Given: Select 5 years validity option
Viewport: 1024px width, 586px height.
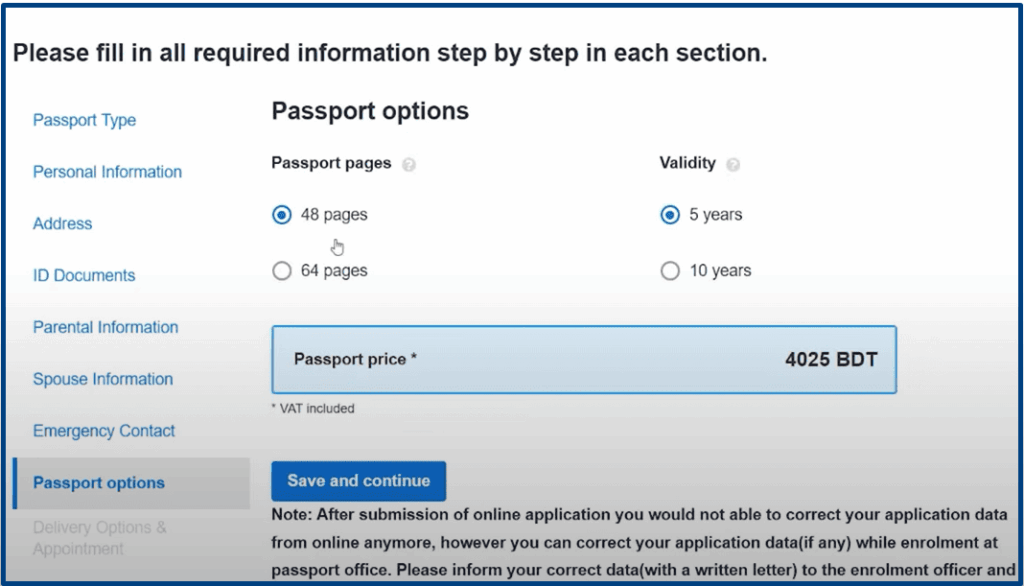Looking at the screenshot, I should pos(670,215).
